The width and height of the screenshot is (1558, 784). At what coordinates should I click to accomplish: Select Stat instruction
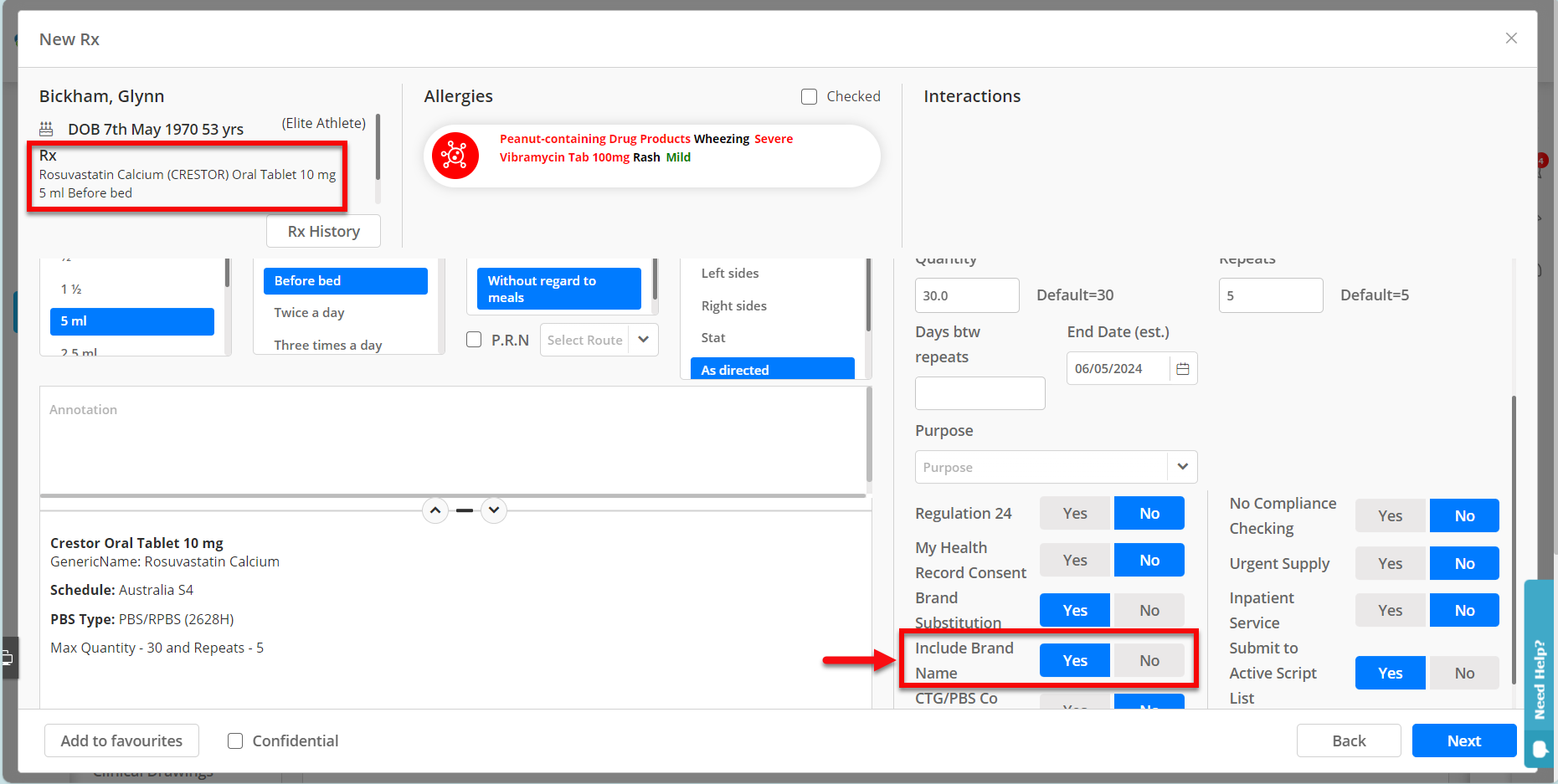(x=773, y=337)
